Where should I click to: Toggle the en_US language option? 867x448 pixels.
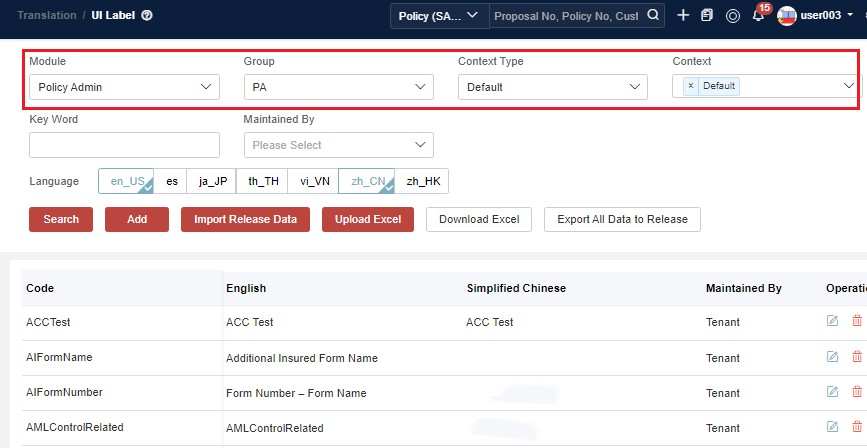pos(126,181)
